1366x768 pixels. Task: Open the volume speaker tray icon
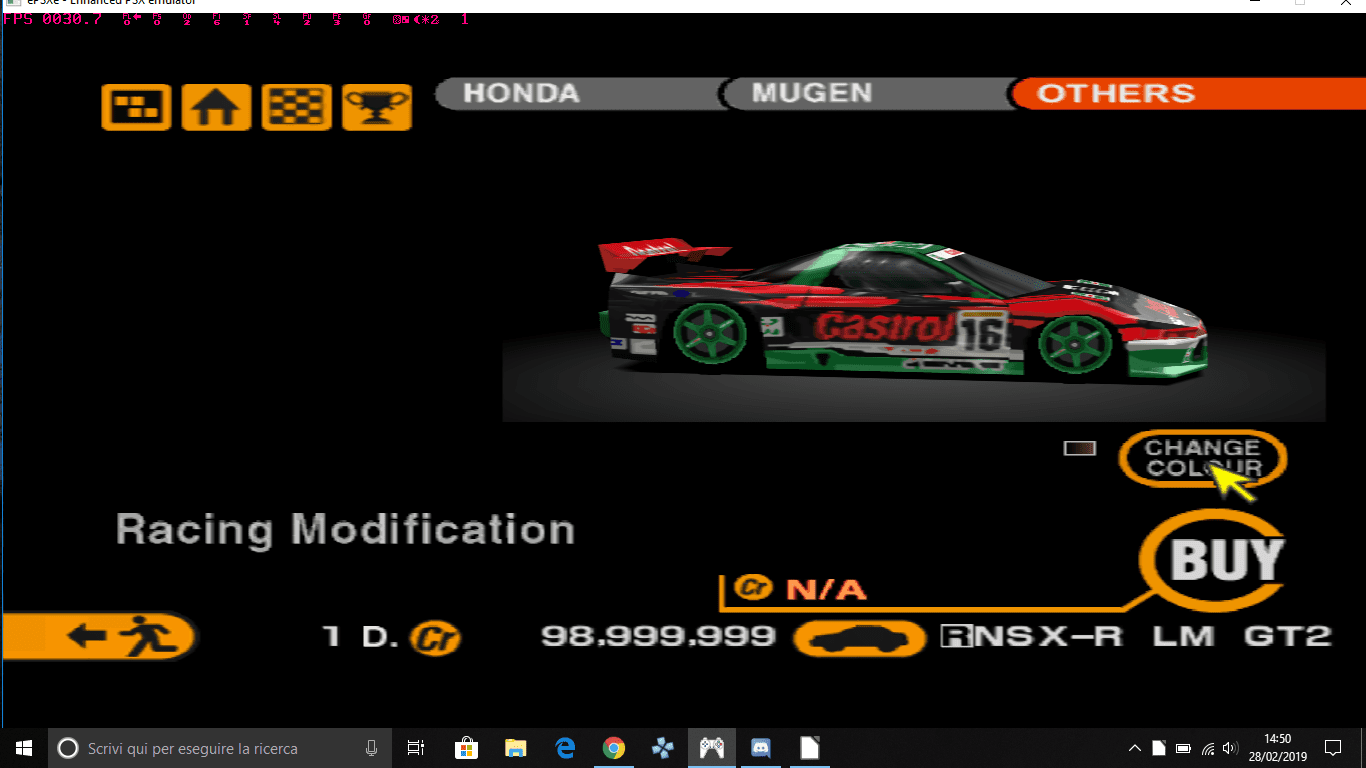[1231, 748]
